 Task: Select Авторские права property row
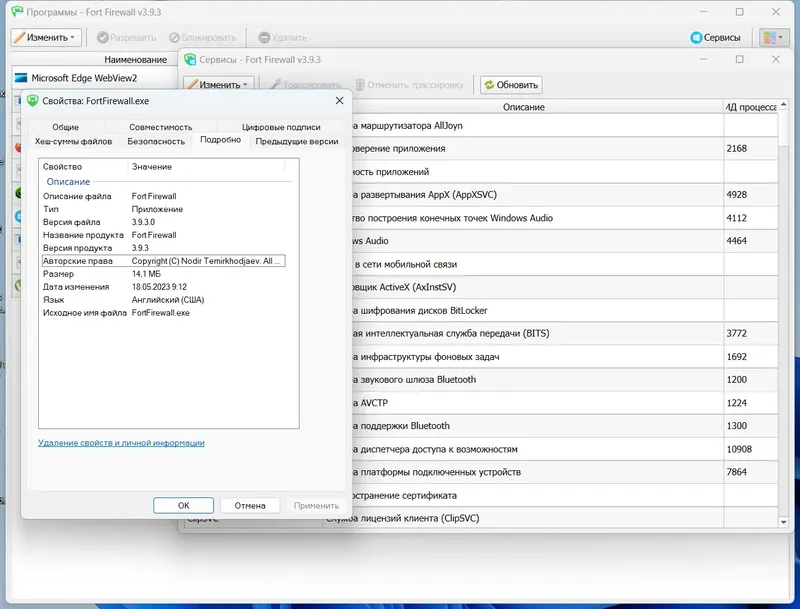[x=163, y=261]
